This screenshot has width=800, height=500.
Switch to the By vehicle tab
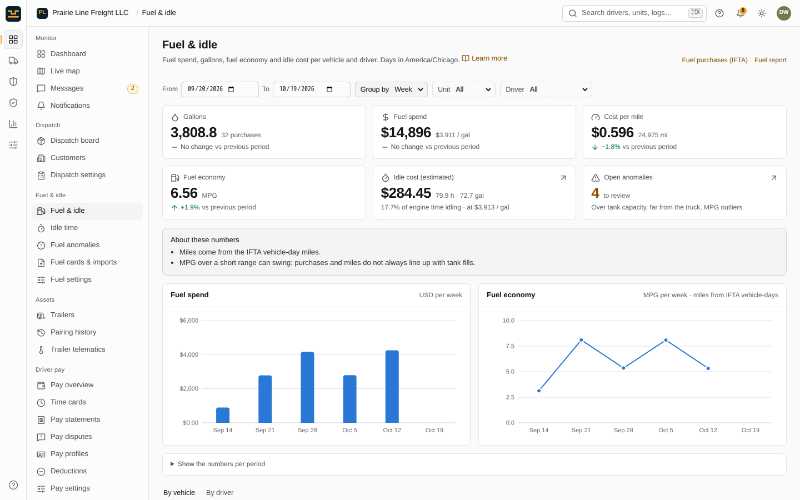(179, 493)
